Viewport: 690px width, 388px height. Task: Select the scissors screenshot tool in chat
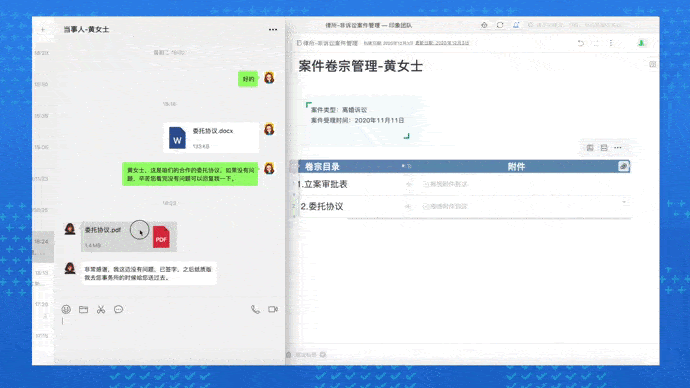click(x=101, y=309)
